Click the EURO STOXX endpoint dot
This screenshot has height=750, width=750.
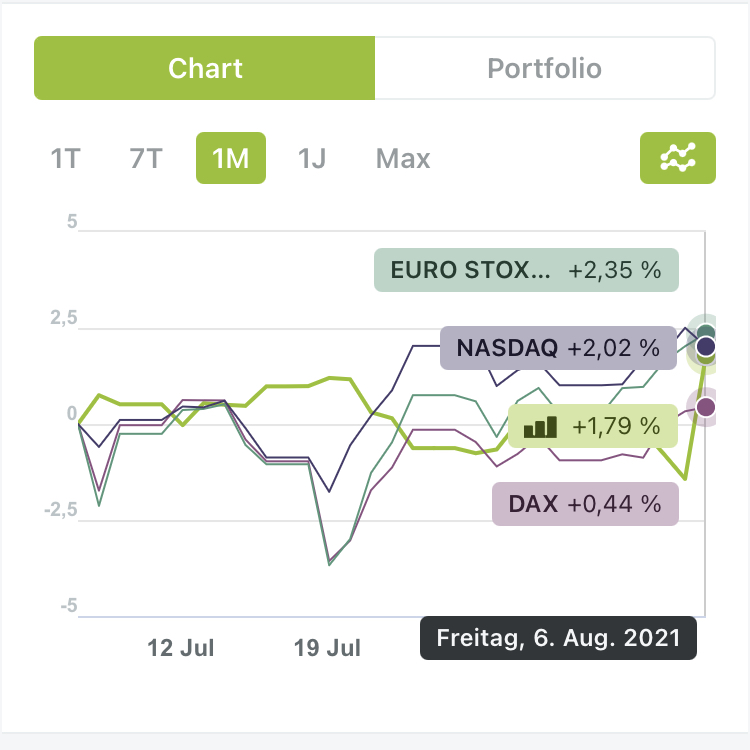[707, 333]
